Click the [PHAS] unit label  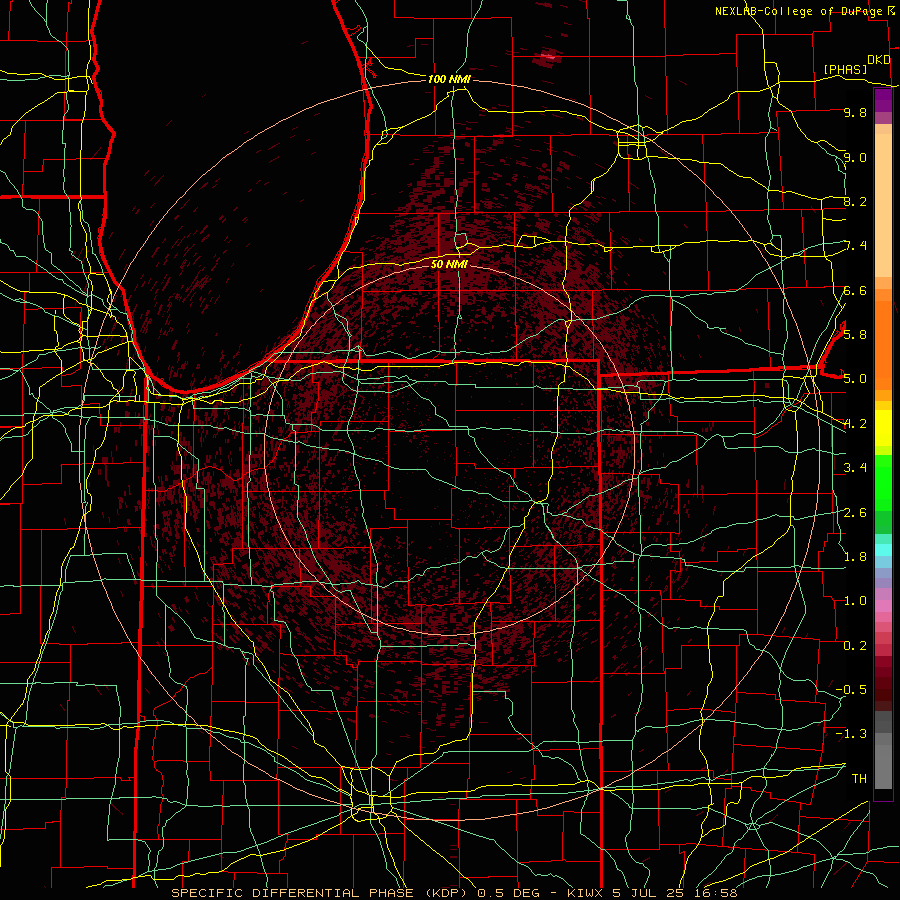tap(845, 69)
